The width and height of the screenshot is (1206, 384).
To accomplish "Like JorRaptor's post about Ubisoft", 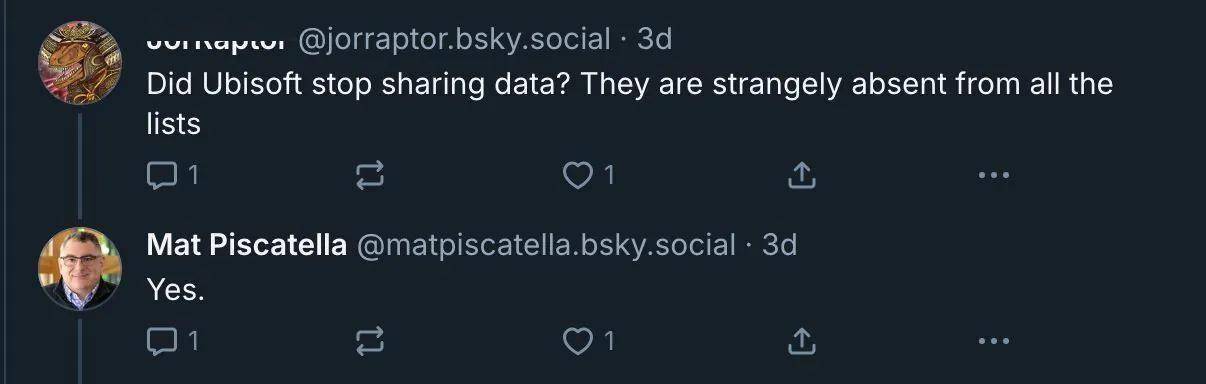I will (x=588, y=176).
